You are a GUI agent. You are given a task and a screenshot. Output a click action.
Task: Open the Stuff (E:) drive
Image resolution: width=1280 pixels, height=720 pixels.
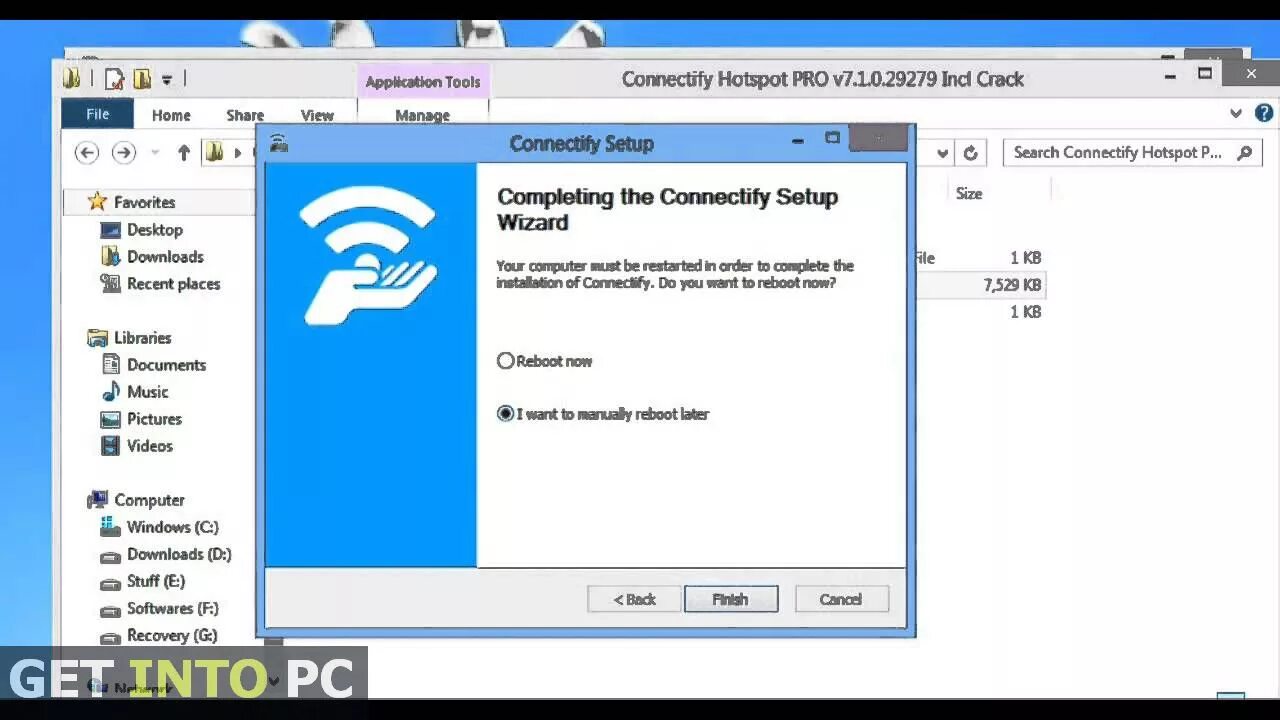[155, 580]
